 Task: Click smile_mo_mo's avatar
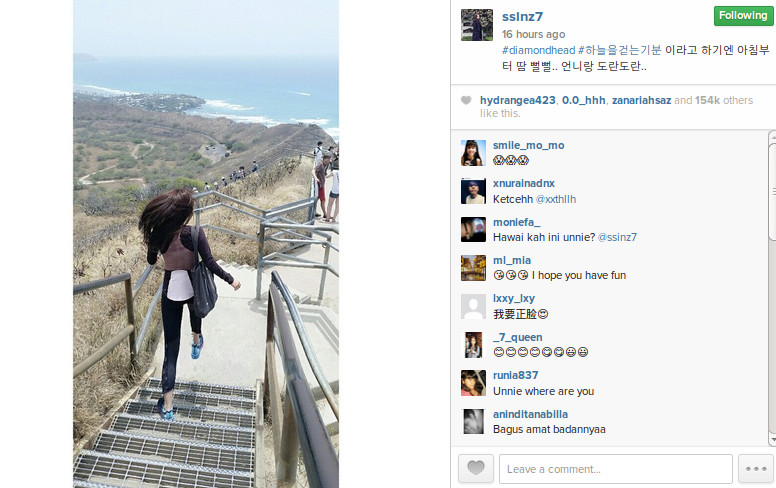pyautogui.click(x=473, y=152)
